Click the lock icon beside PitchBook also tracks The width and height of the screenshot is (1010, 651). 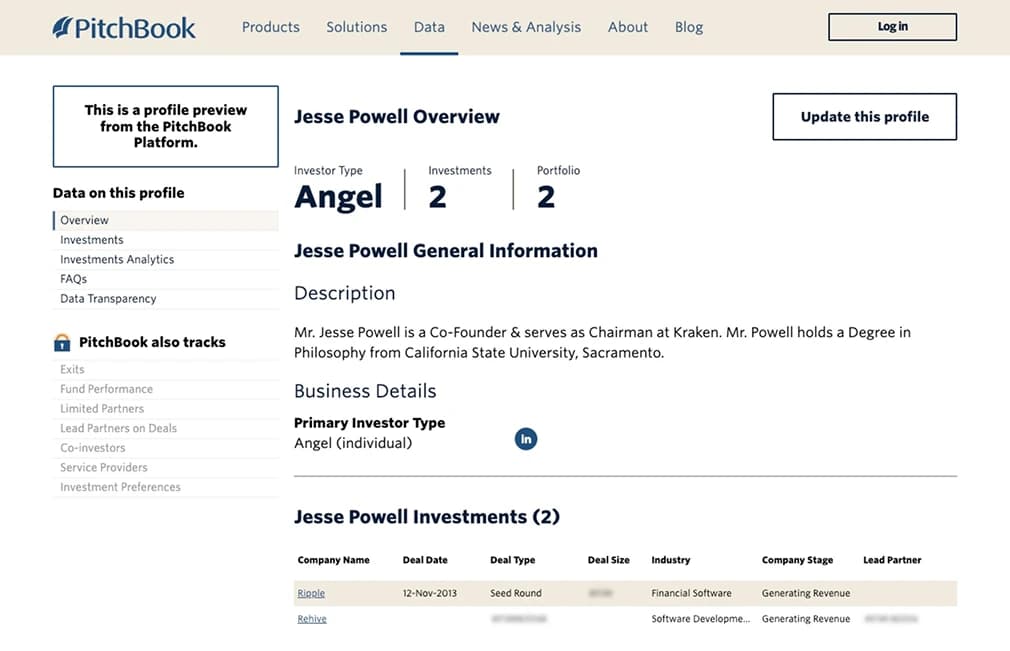62,343
